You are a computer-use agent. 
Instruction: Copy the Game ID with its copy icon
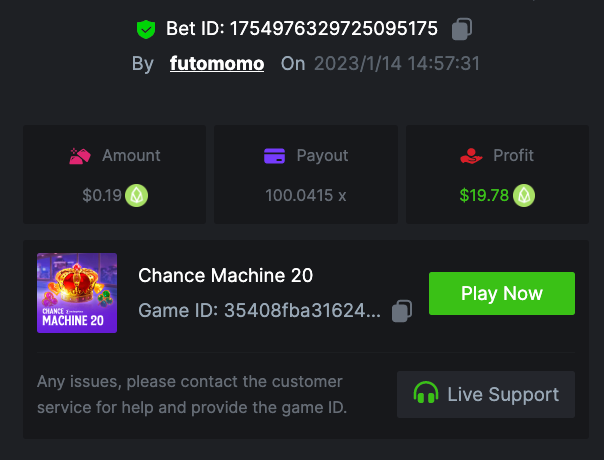(402, 311)
